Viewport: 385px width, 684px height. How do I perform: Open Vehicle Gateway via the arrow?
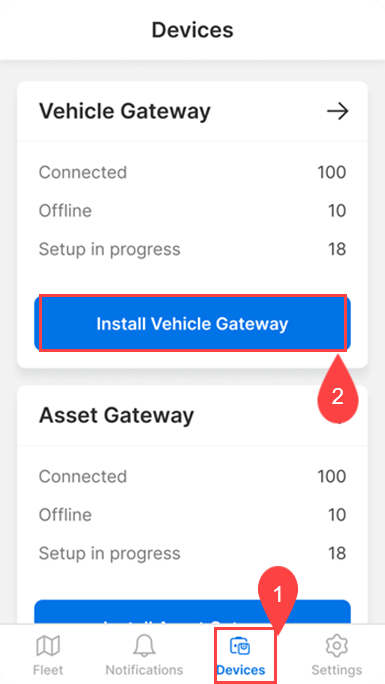coord(337,111)
